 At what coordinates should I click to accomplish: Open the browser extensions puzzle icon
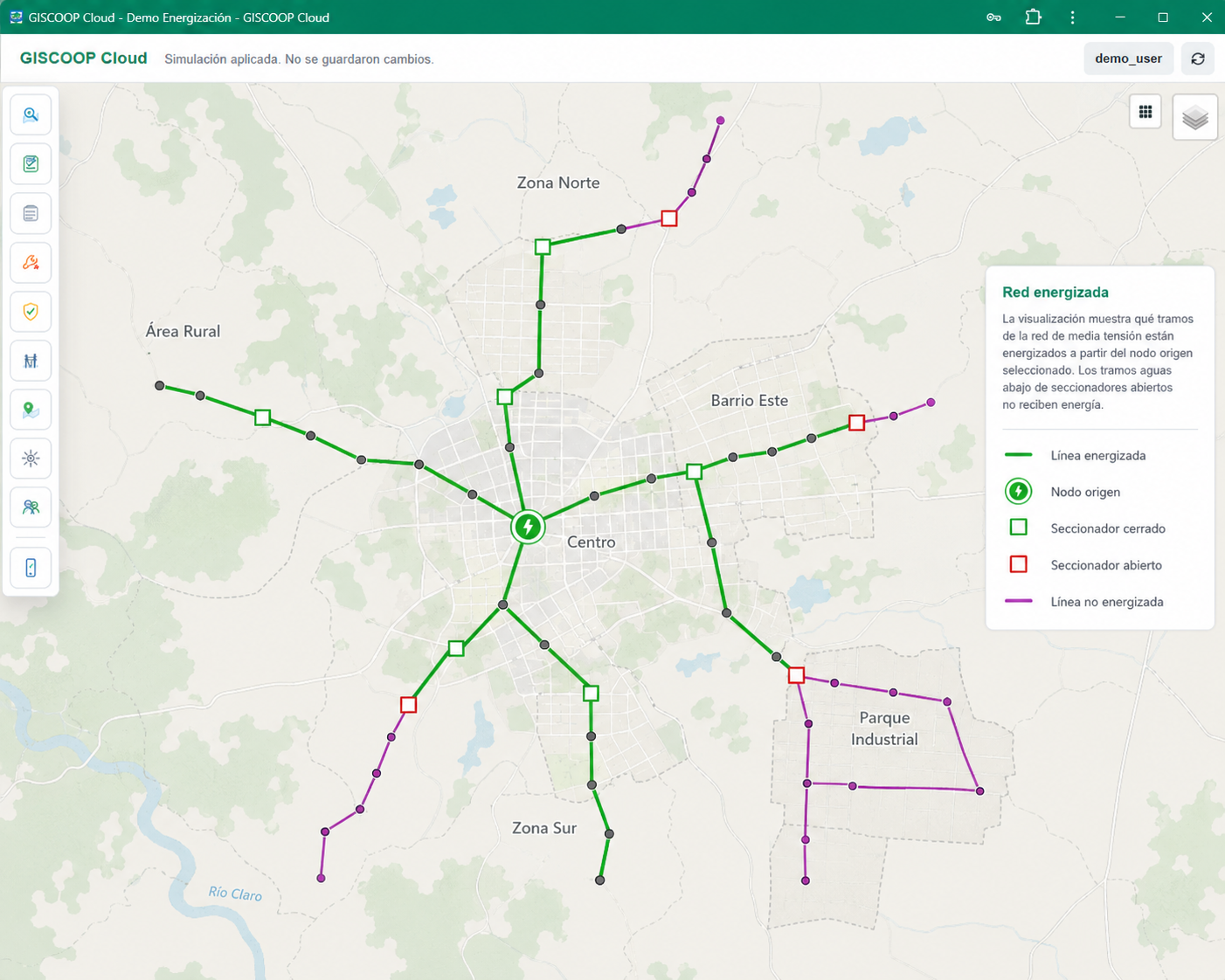pyautogui.click(x=1033, y=17)
